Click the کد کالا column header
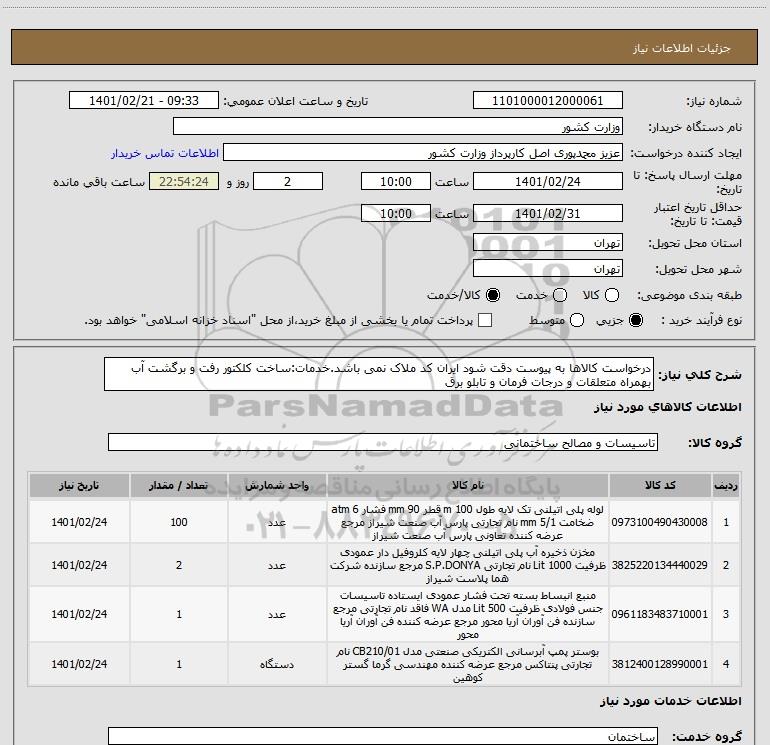This screenshot has height=745, width=770. pyautogui.click(x=660, y=485)
